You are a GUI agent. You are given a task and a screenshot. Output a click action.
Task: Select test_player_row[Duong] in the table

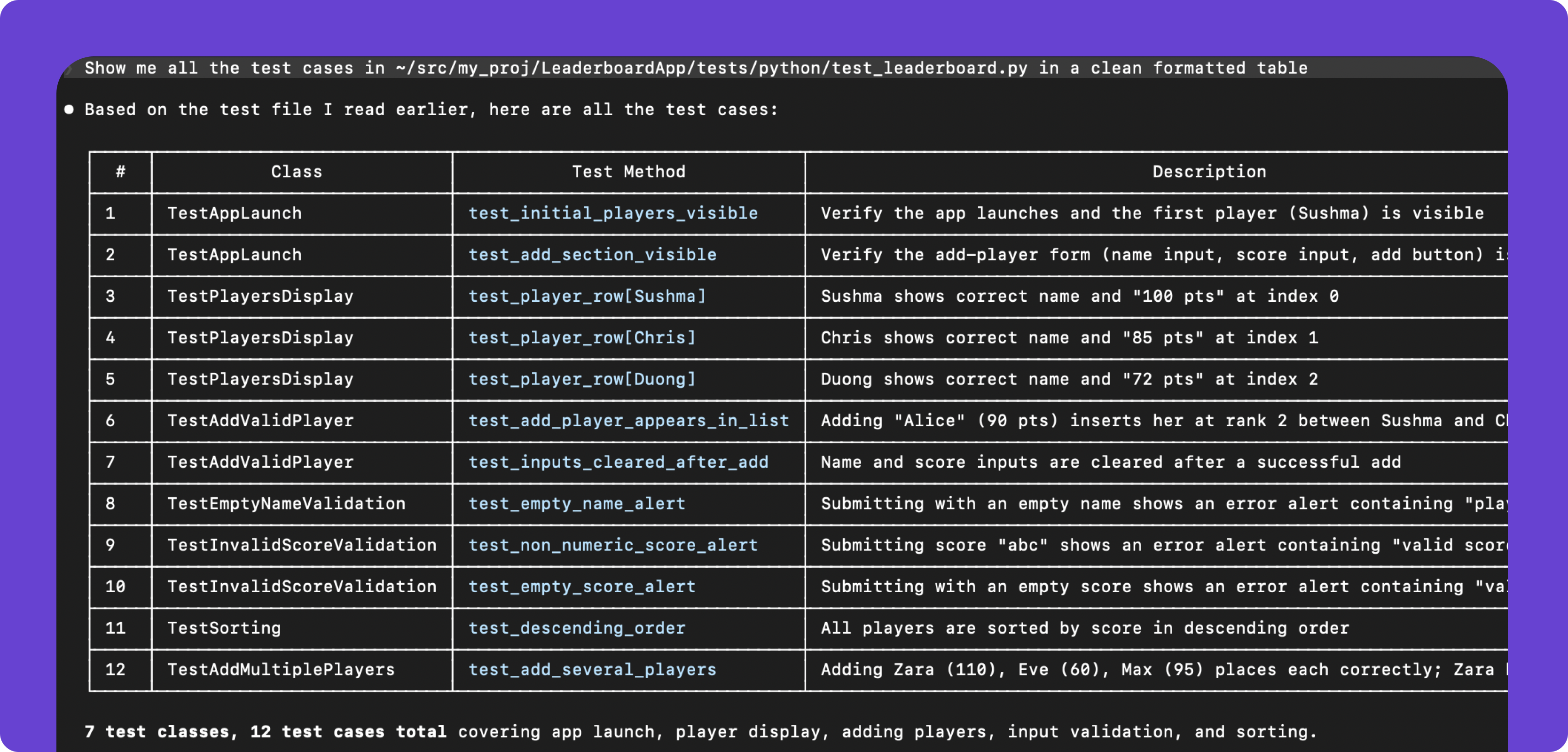pos(581,379)
